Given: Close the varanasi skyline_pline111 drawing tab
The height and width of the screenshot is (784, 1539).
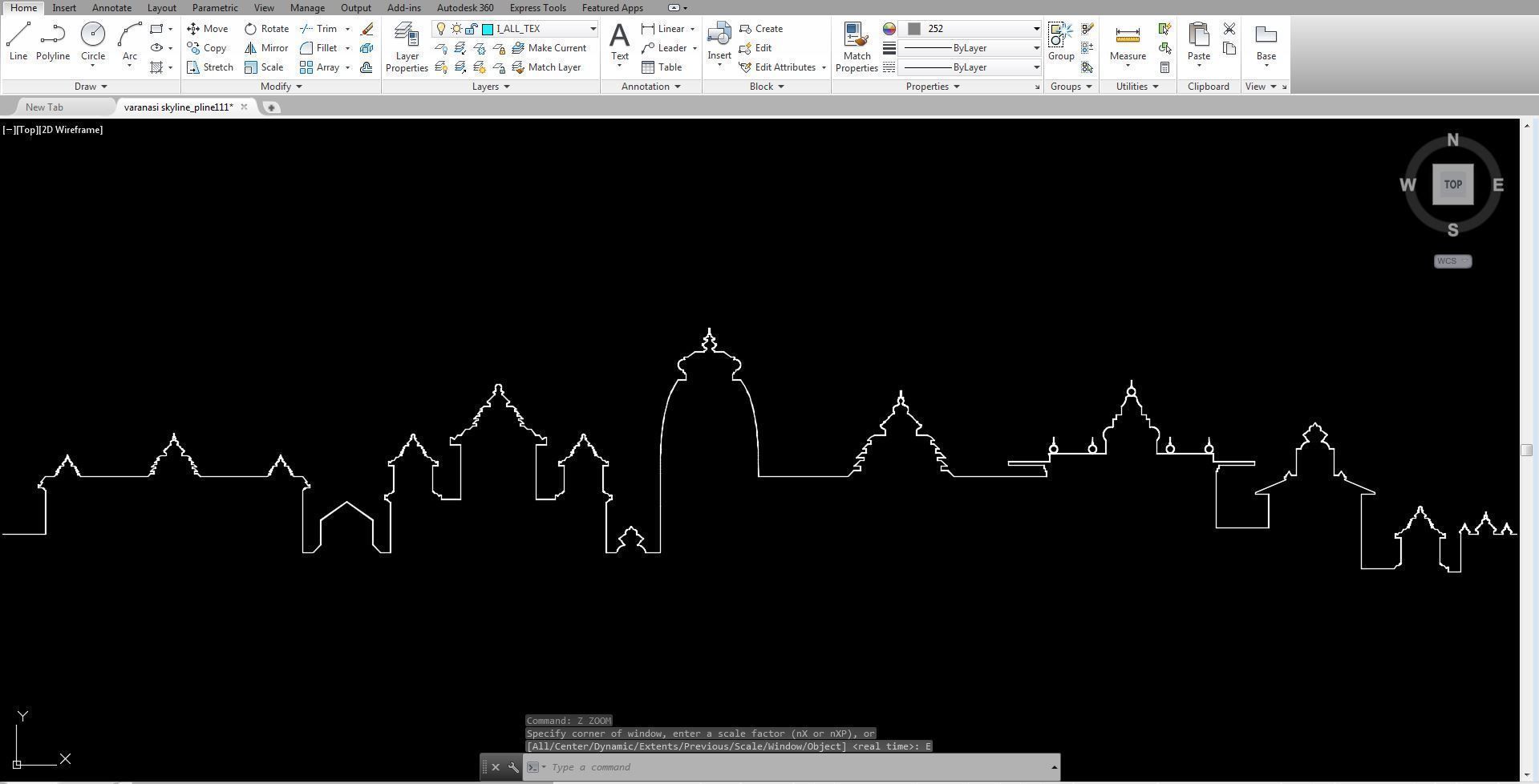Looking at the screenshot, I should pos(245,107).
